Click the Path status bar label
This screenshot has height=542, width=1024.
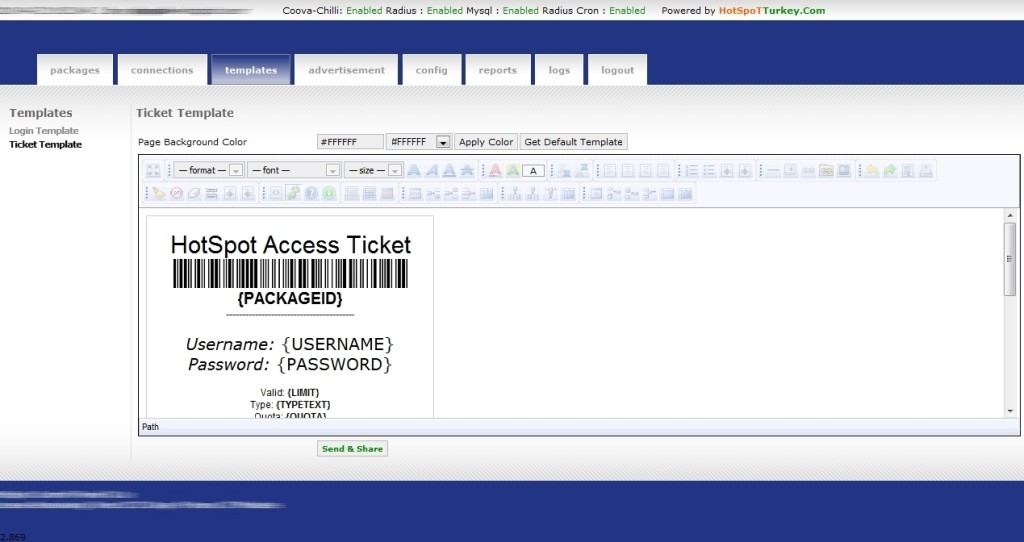click(150, 427)
